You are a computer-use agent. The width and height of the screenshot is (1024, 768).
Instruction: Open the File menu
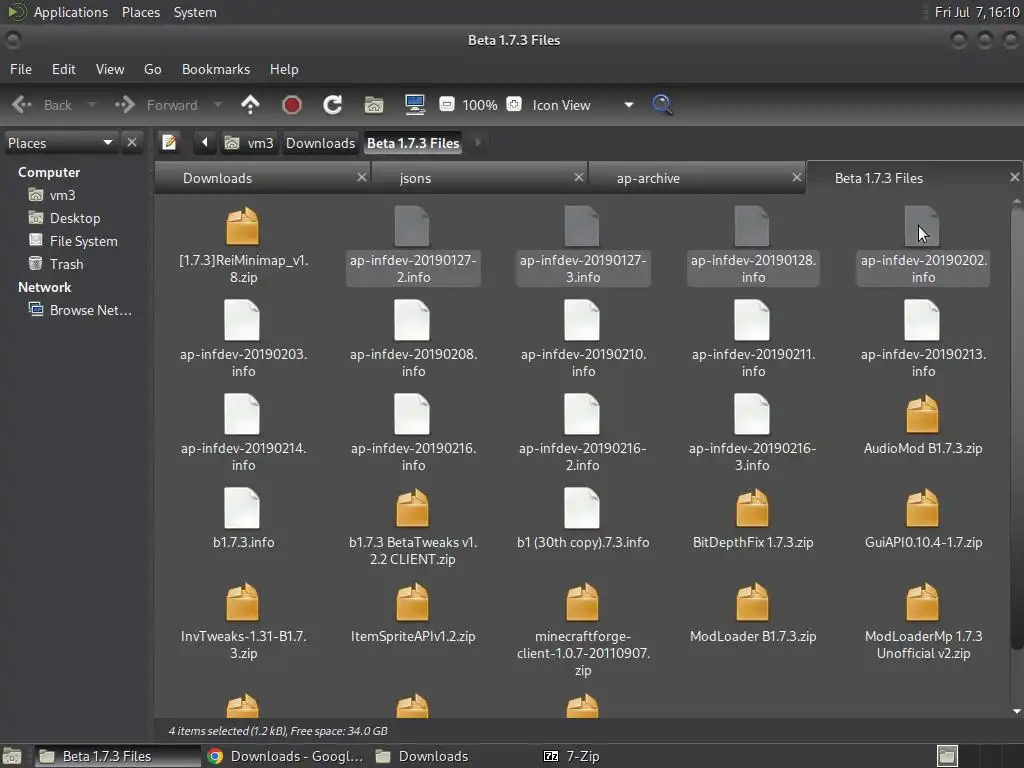pos(21,69)
